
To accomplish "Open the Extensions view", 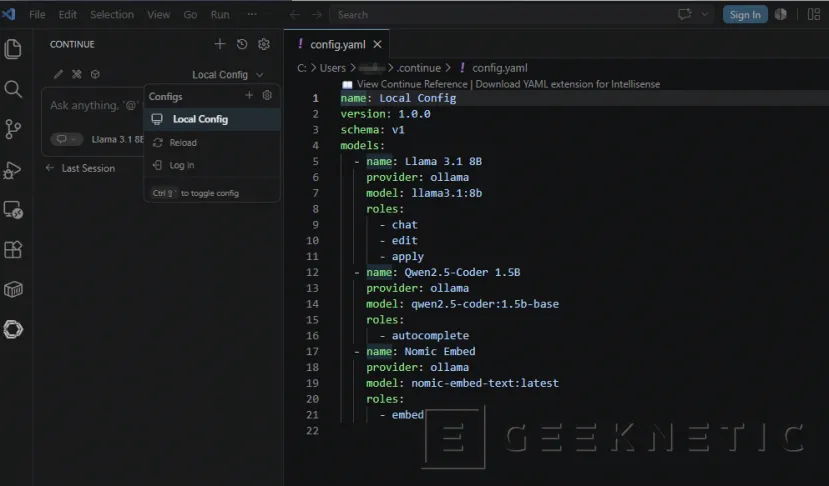I will (x=13, y=250).
